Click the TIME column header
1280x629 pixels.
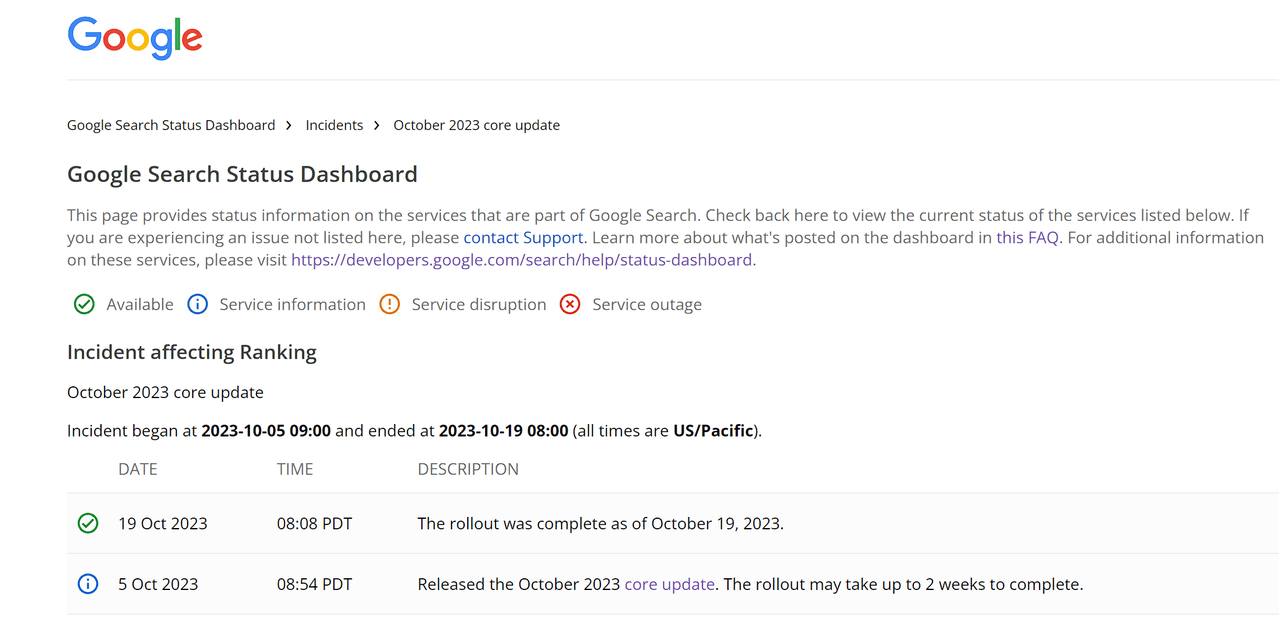(x=295, y=469)
